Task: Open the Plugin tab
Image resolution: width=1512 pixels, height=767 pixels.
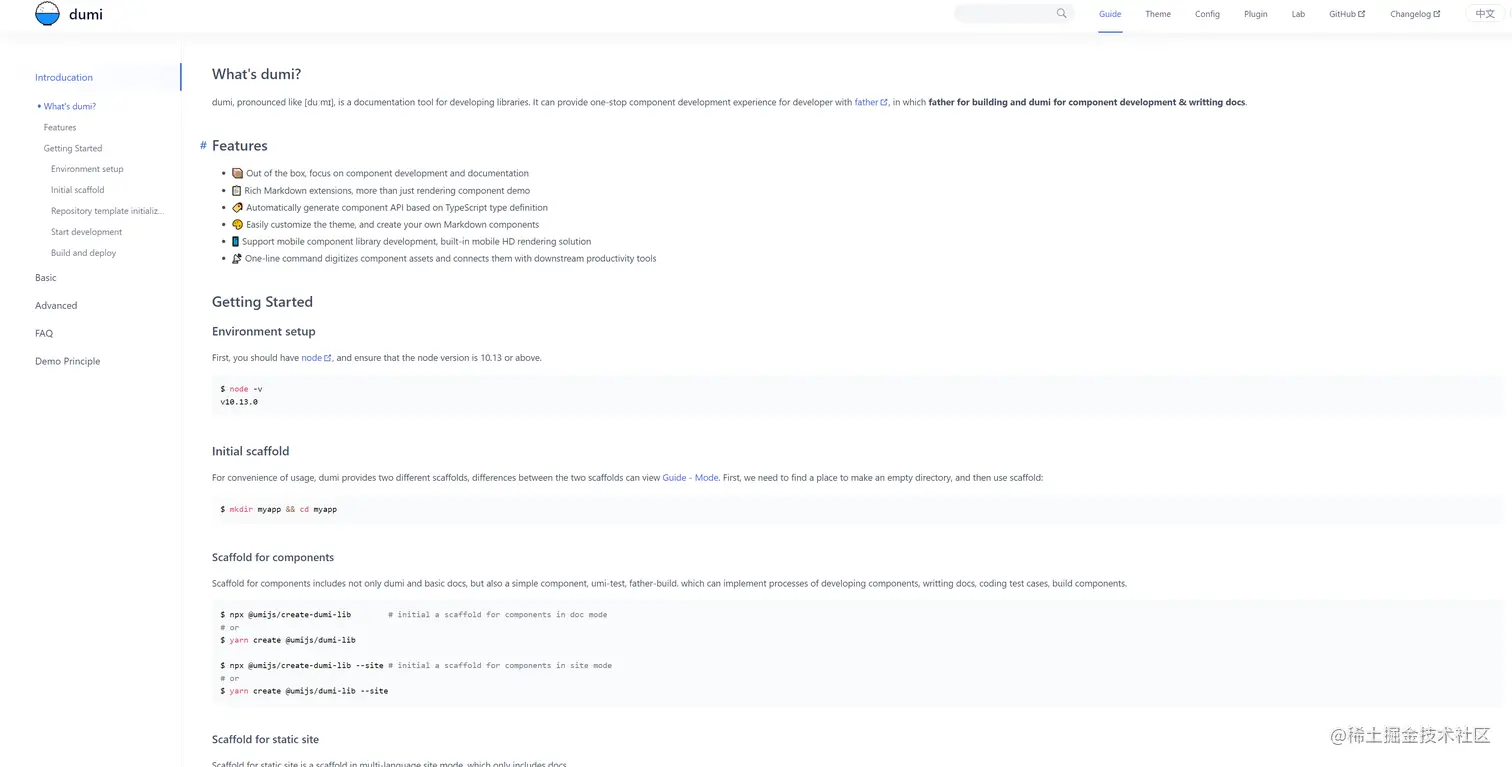Action: tap(1256, 14)
